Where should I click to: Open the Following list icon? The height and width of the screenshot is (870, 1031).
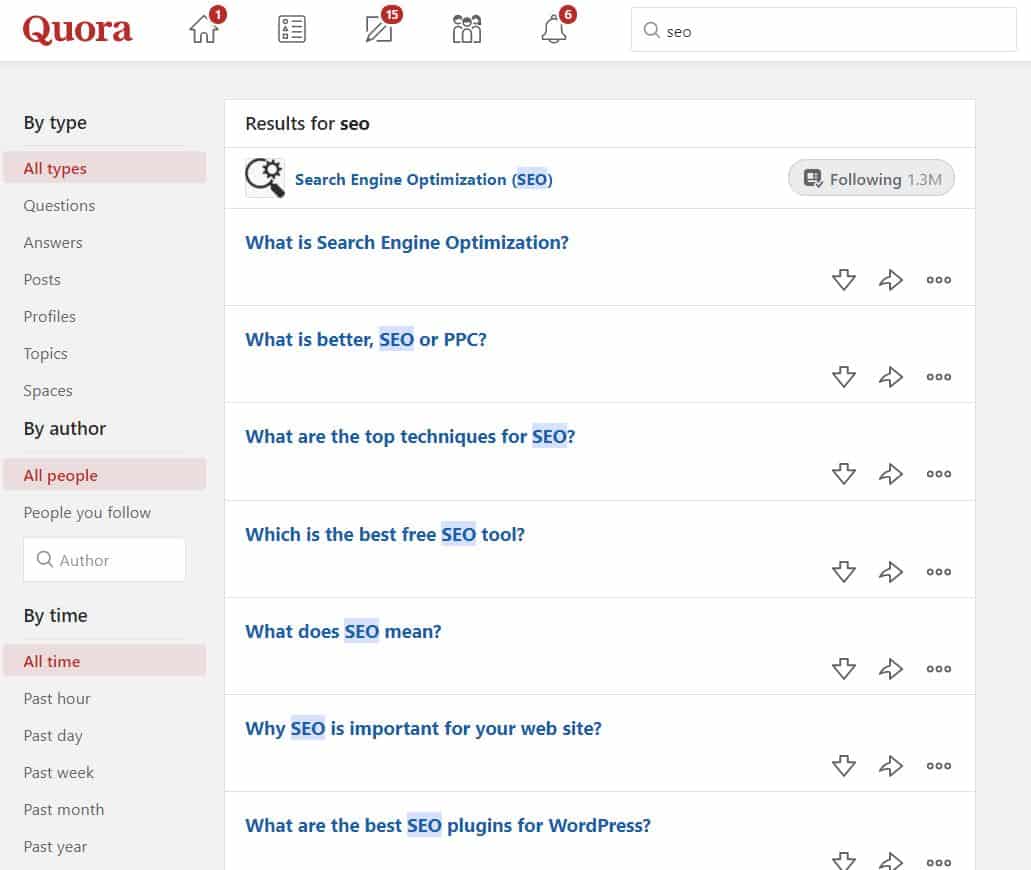[291, 29]
